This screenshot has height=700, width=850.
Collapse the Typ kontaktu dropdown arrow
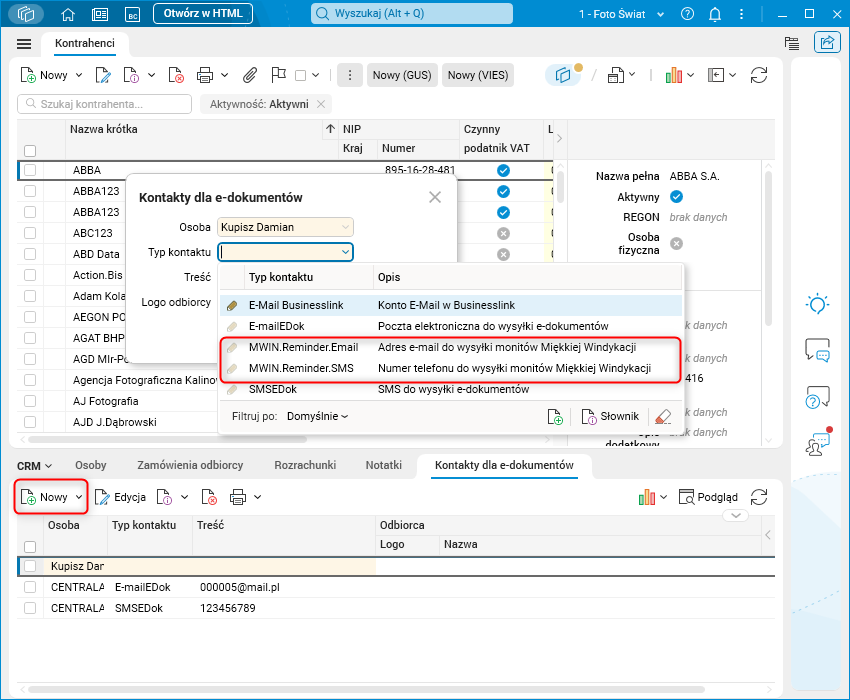pos(345,252)
